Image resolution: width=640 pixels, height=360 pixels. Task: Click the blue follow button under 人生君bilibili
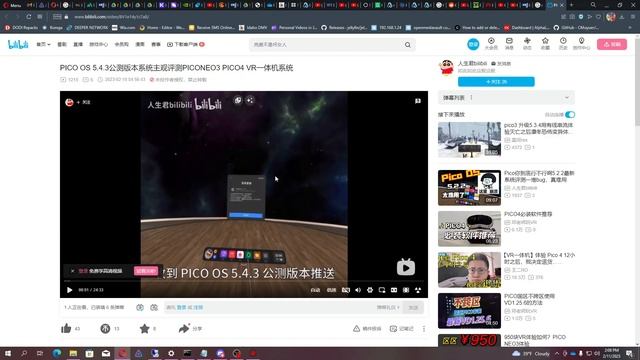496,82
